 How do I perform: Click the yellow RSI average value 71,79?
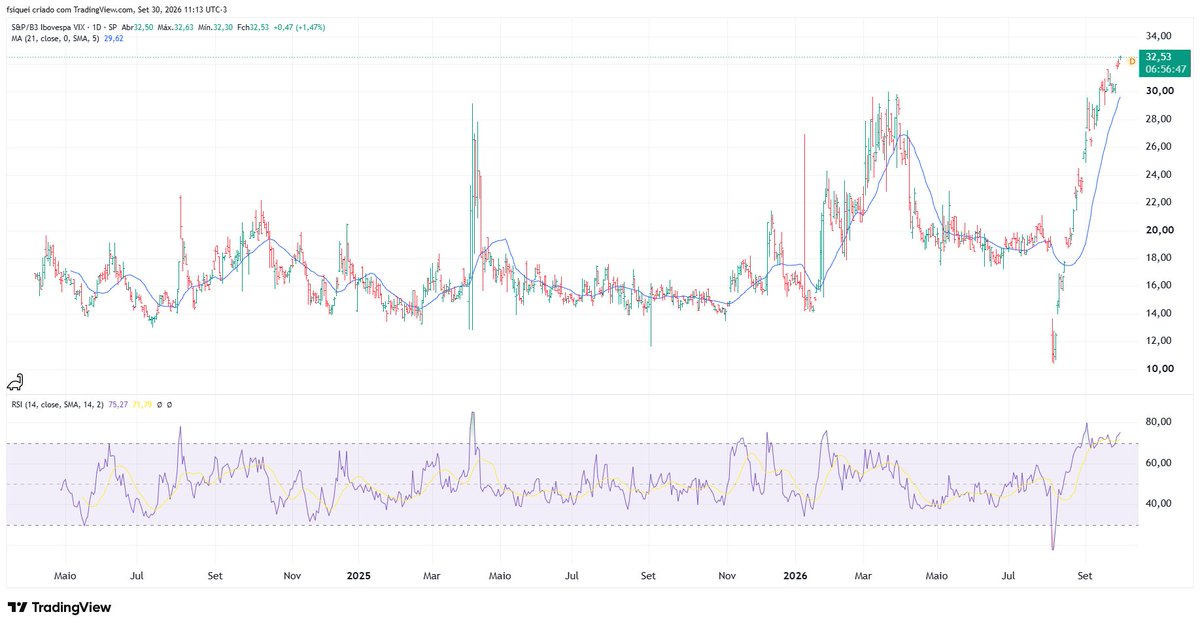[x=144, y=403]
